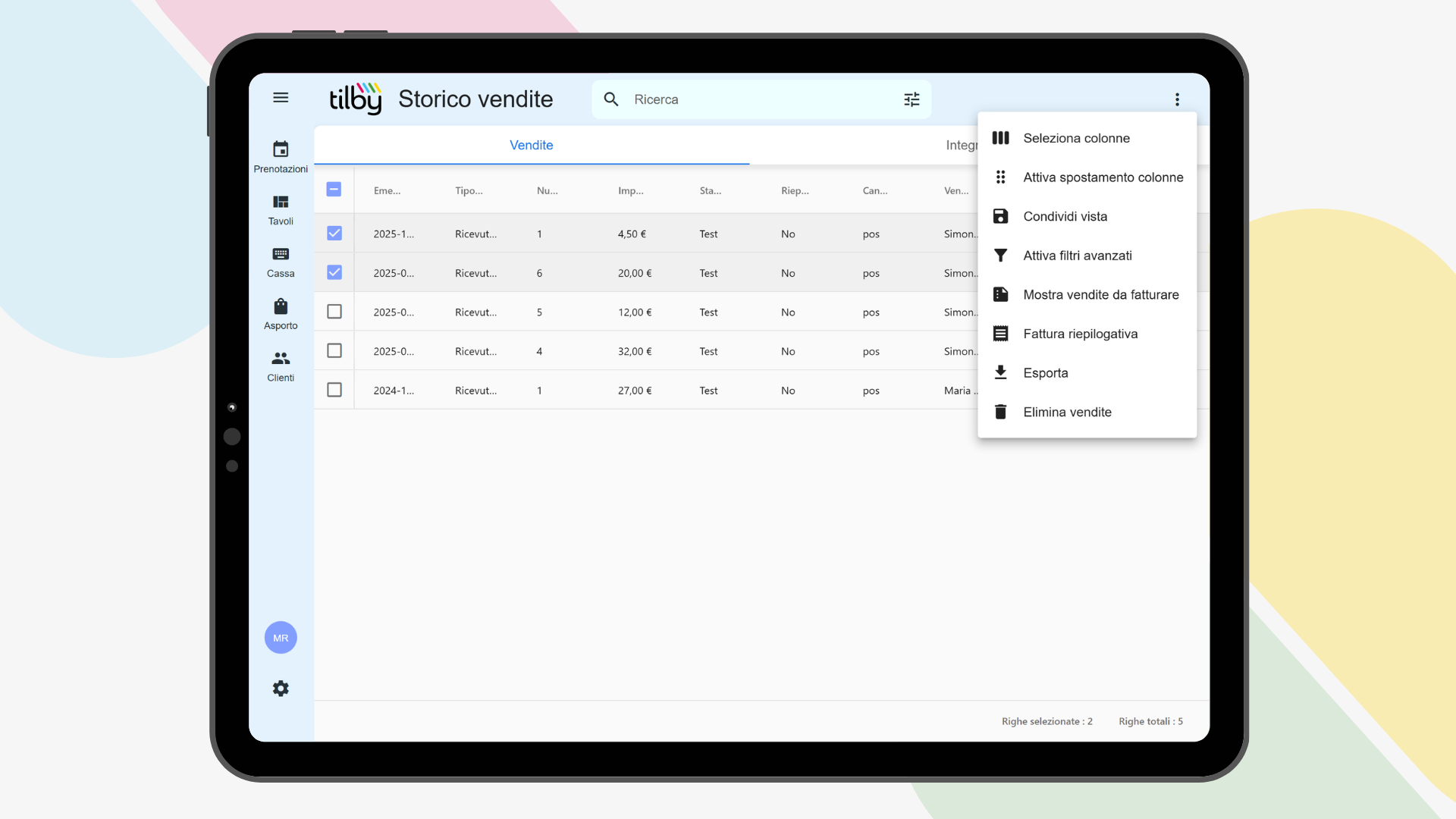
Task: Uncheck the 20,00 € sale row checkbox
Action: [334, 272]
